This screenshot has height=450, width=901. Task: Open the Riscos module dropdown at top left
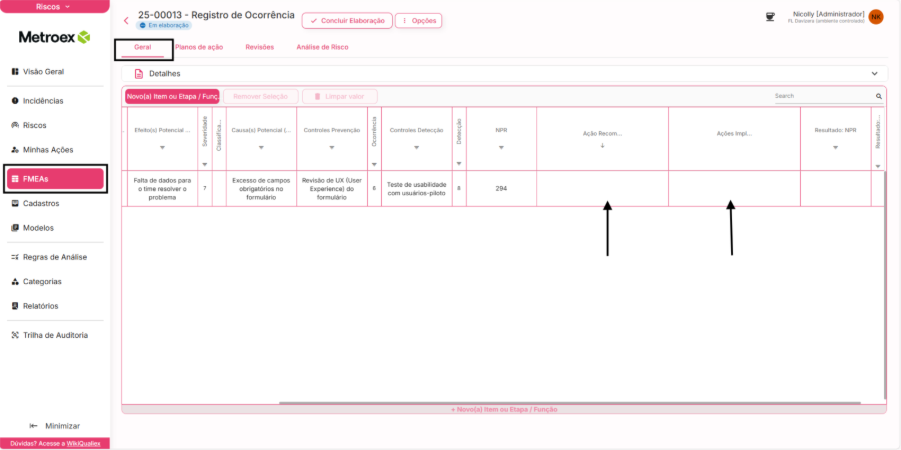55,6
